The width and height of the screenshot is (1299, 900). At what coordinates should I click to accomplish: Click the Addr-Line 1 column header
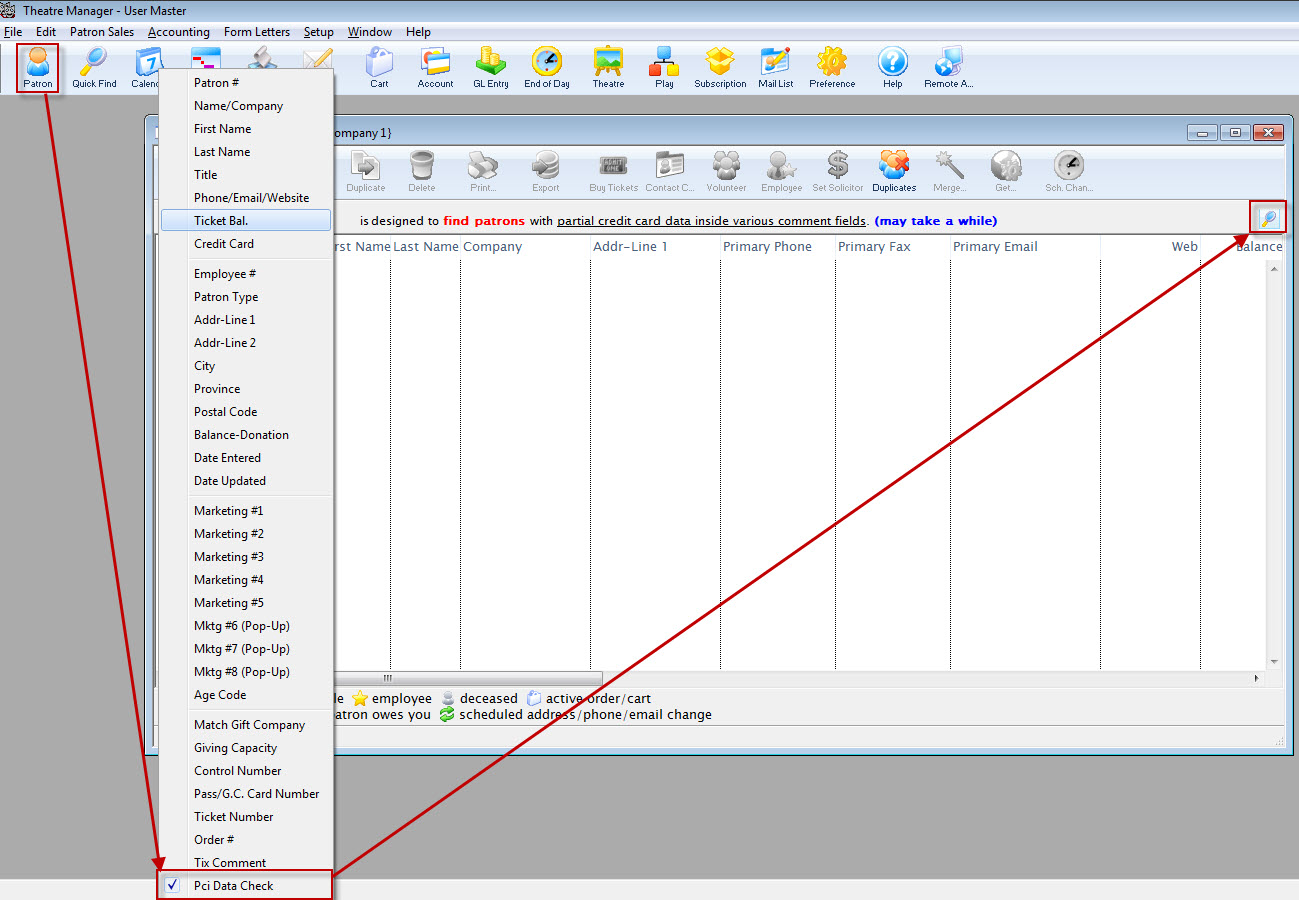[x=655, y=247]
